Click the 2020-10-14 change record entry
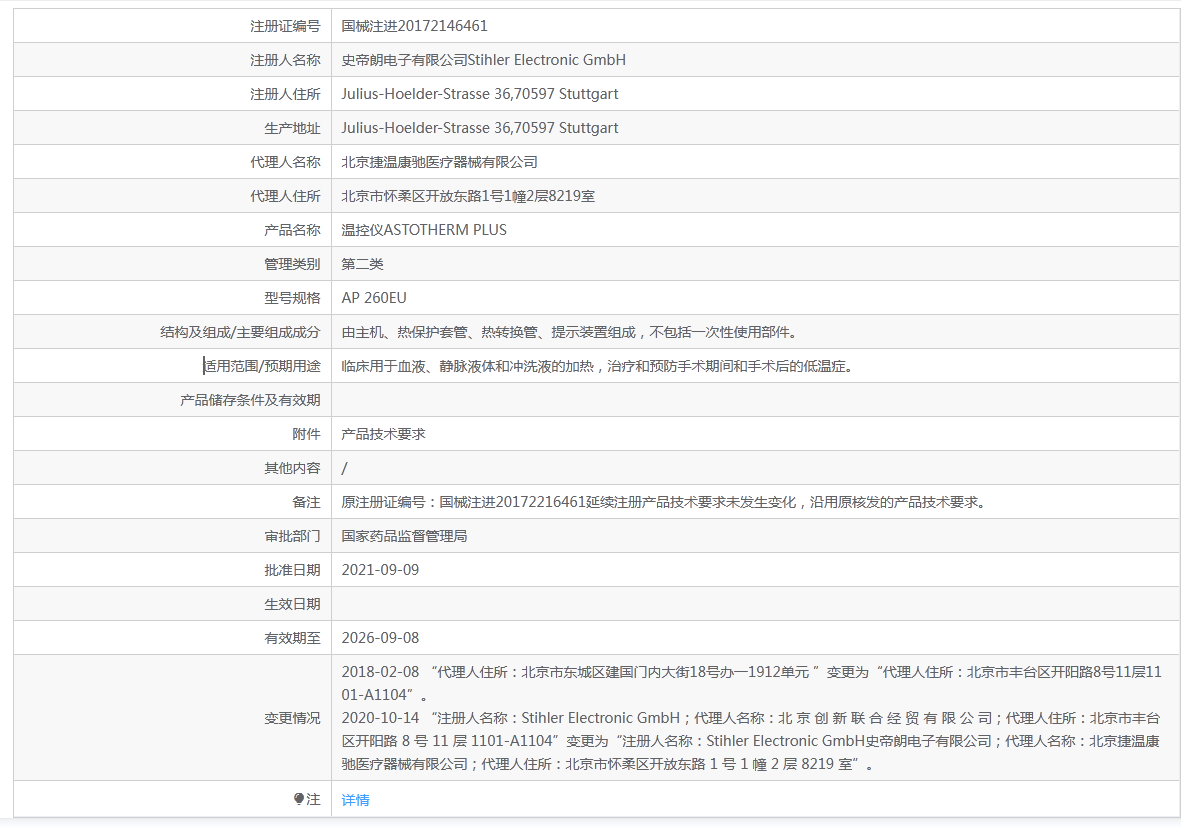This screenshot has height=827, width=1181. point(751,741)
